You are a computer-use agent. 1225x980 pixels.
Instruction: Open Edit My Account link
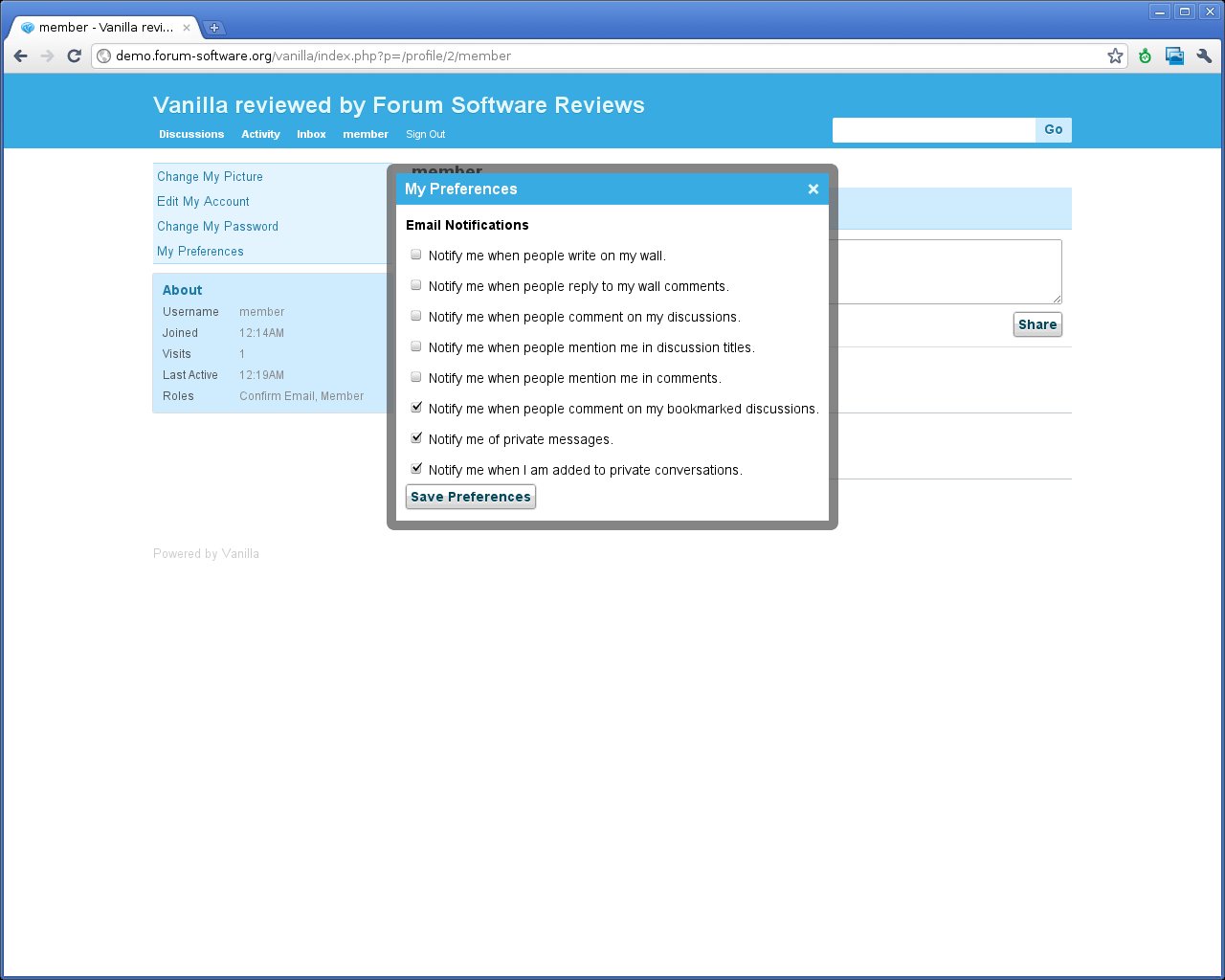203,201
